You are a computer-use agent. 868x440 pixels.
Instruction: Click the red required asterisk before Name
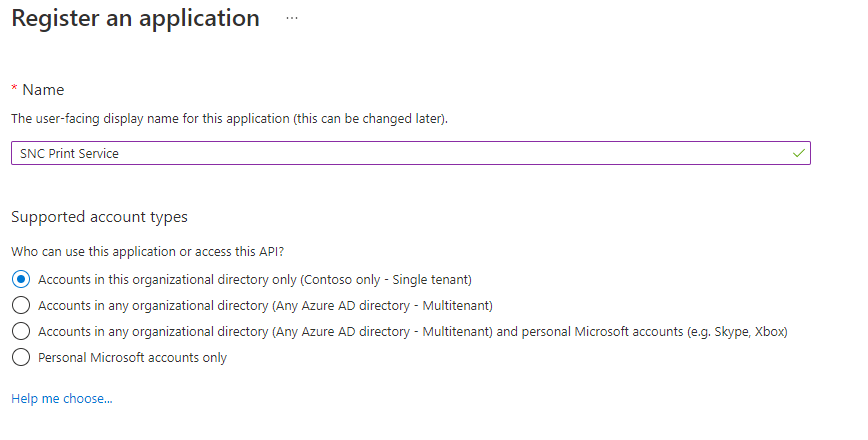click(14, 90)
